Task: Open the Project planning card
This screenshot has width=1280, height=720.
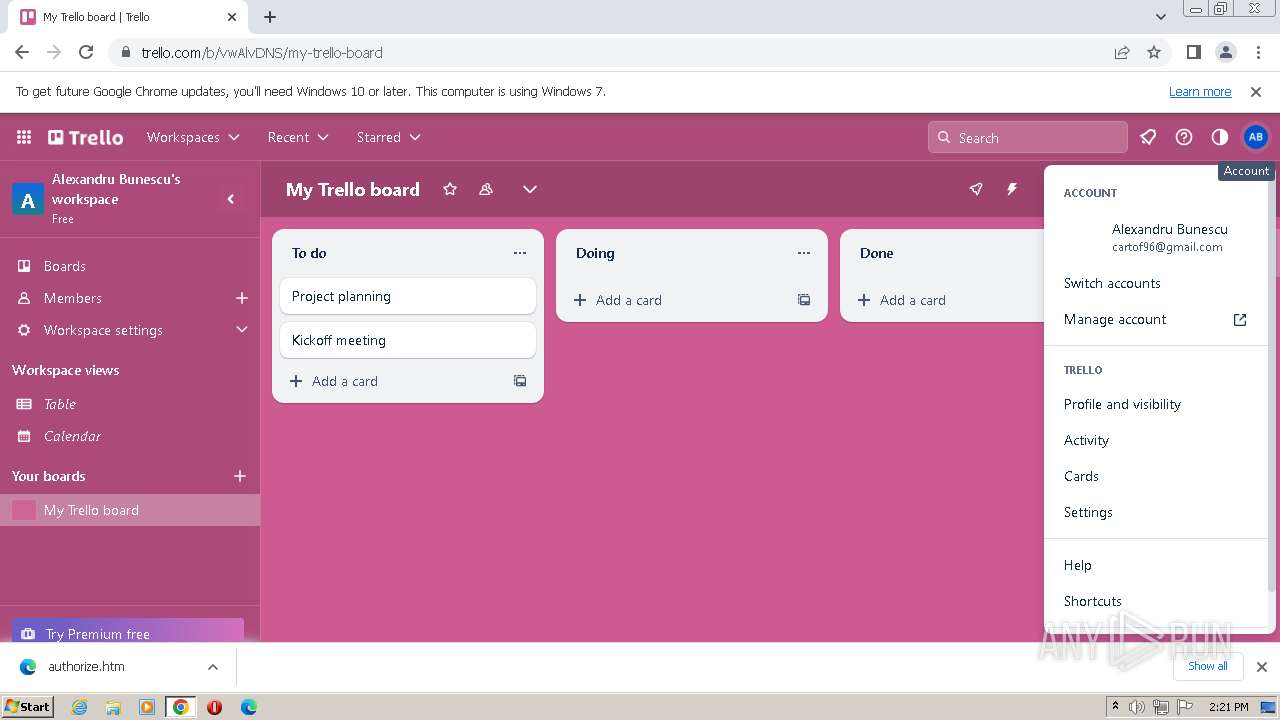Action: [x=408, y=296]
